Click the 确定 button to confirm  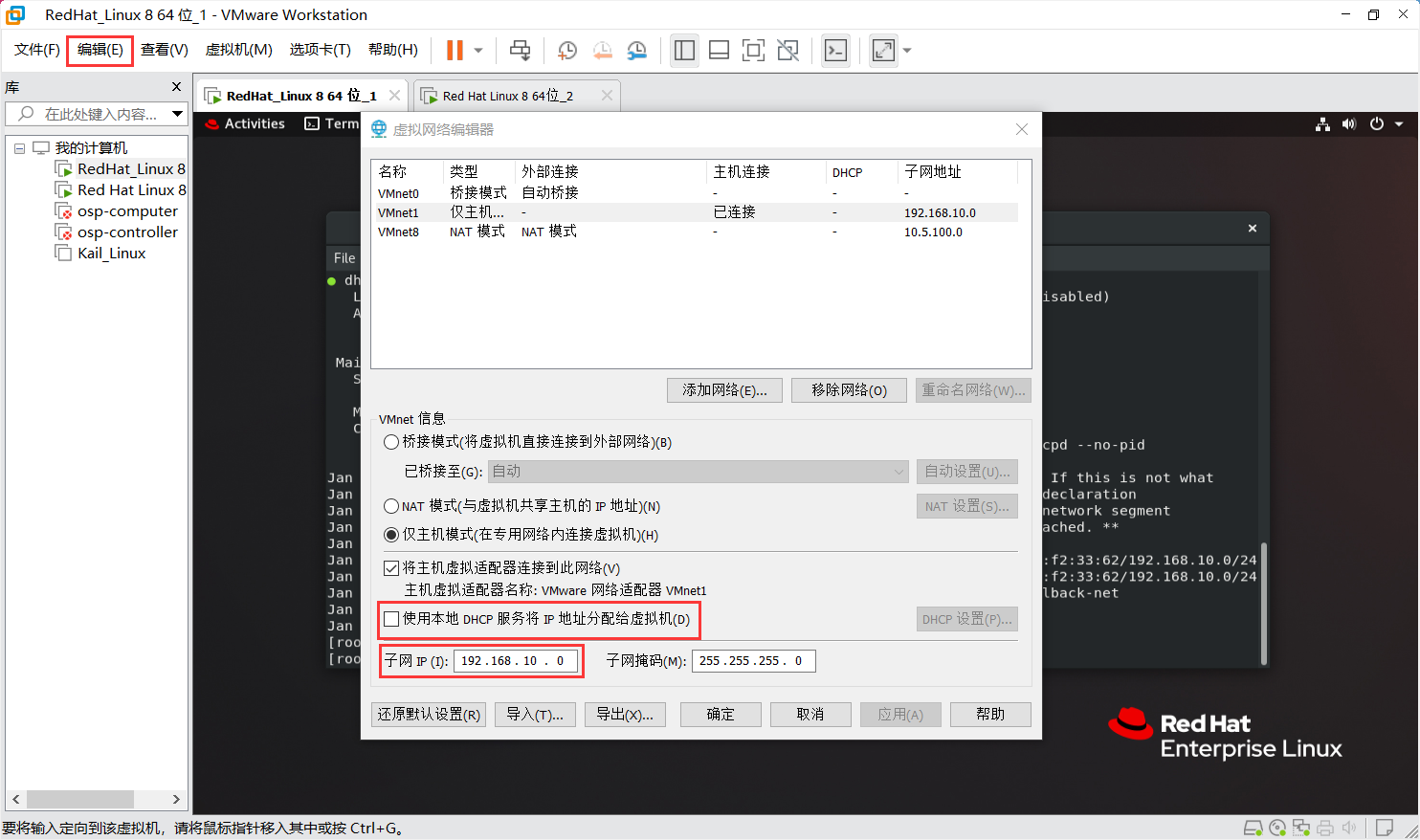pyautogui.click(x=720, y=714)
